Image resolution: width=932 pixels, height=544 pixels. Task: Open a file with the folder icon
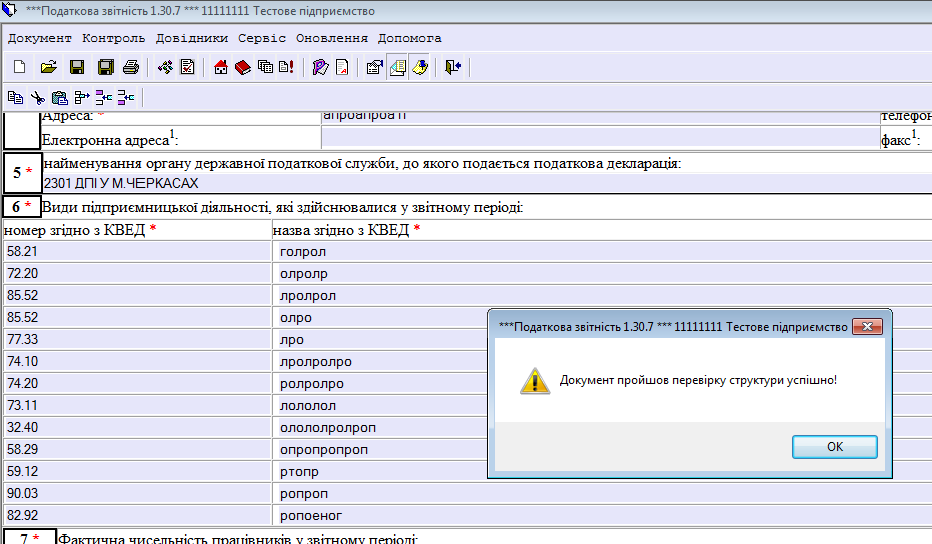[48, 68]
